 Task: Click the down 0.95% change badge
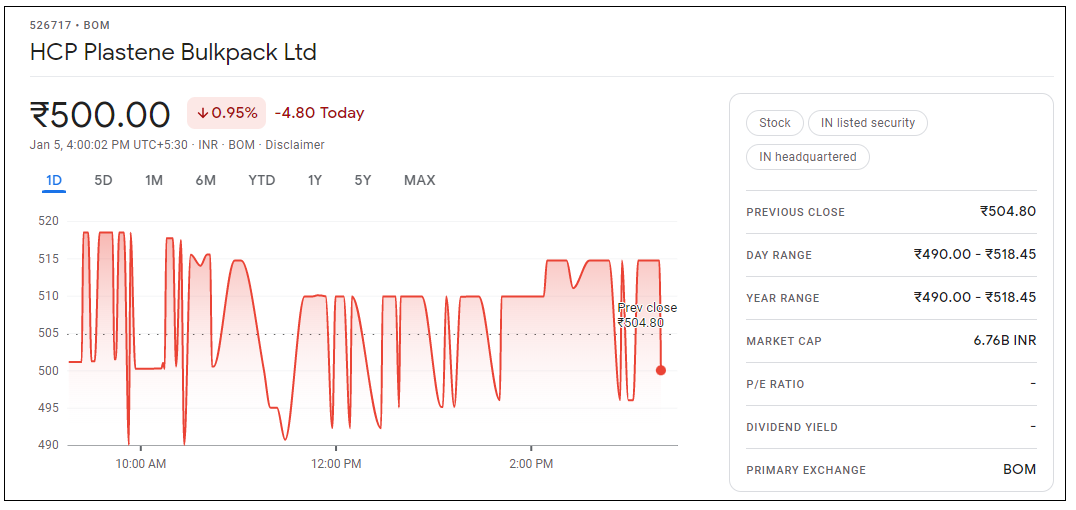[227, 113]
